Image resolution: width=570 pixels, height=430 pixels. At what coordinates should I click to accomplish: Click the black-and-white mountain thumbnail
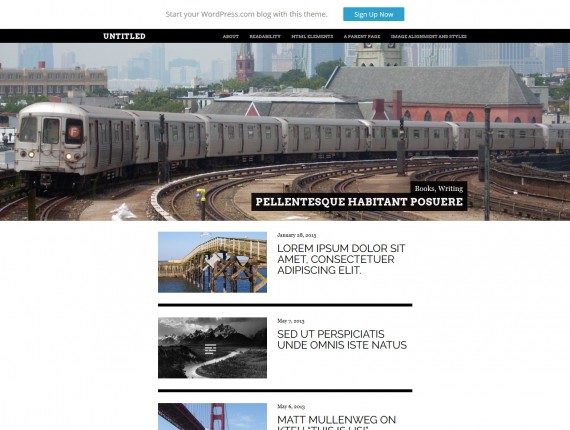coord(212,348)
